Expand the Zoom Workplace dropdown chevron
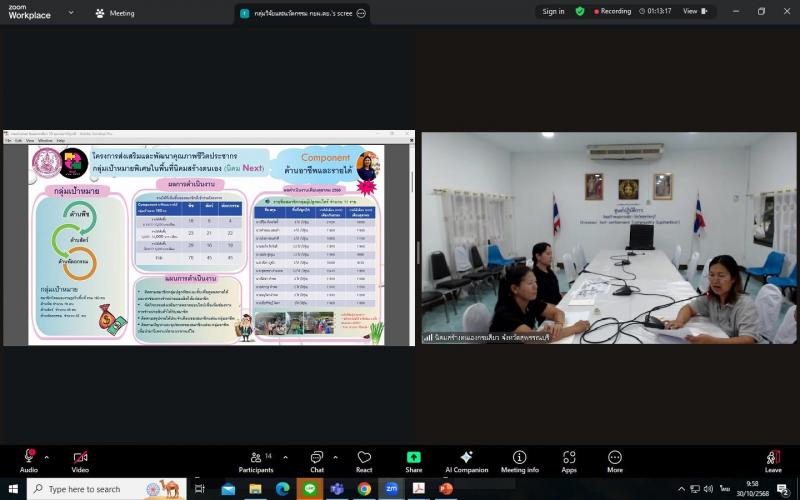This screenshot has height=500, width=800. click(x=71, y=12)
